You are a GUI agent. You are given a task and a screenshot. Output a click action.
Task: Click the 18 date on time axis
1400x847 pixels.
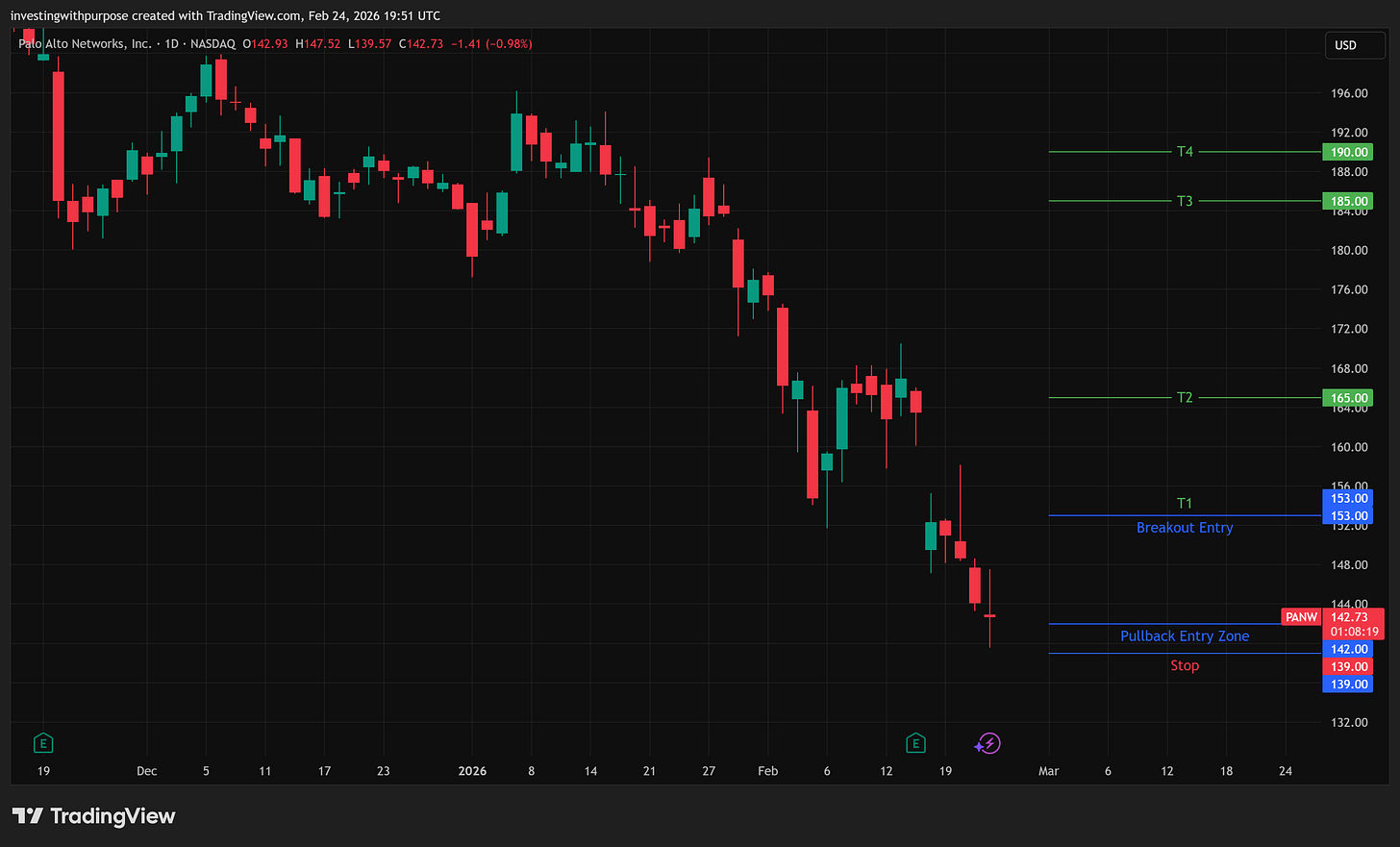click(x=1226, y=771)
